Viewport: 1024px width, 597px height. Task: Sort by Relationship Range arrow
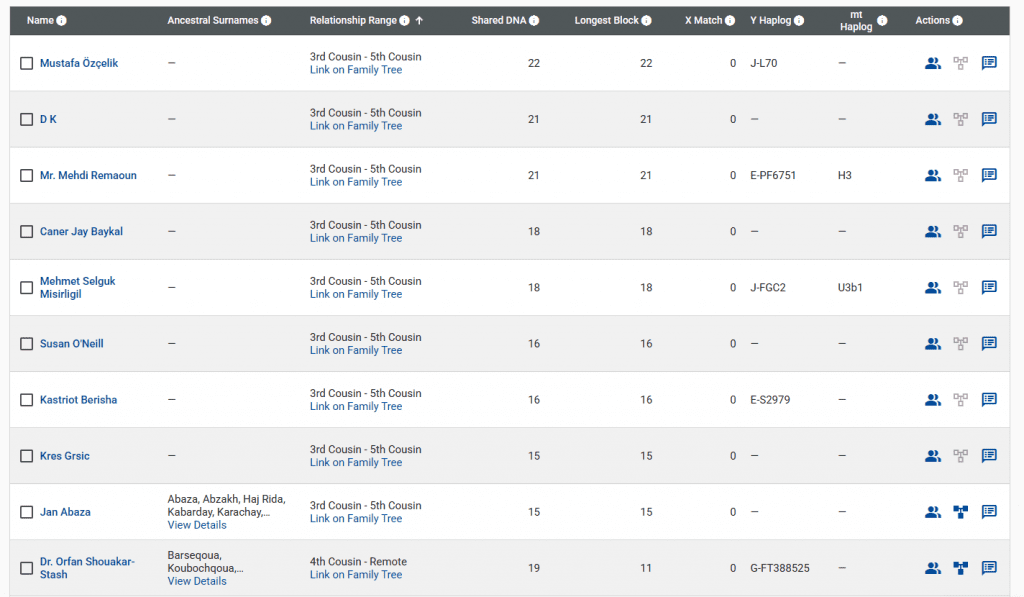[x=419, y=21]
